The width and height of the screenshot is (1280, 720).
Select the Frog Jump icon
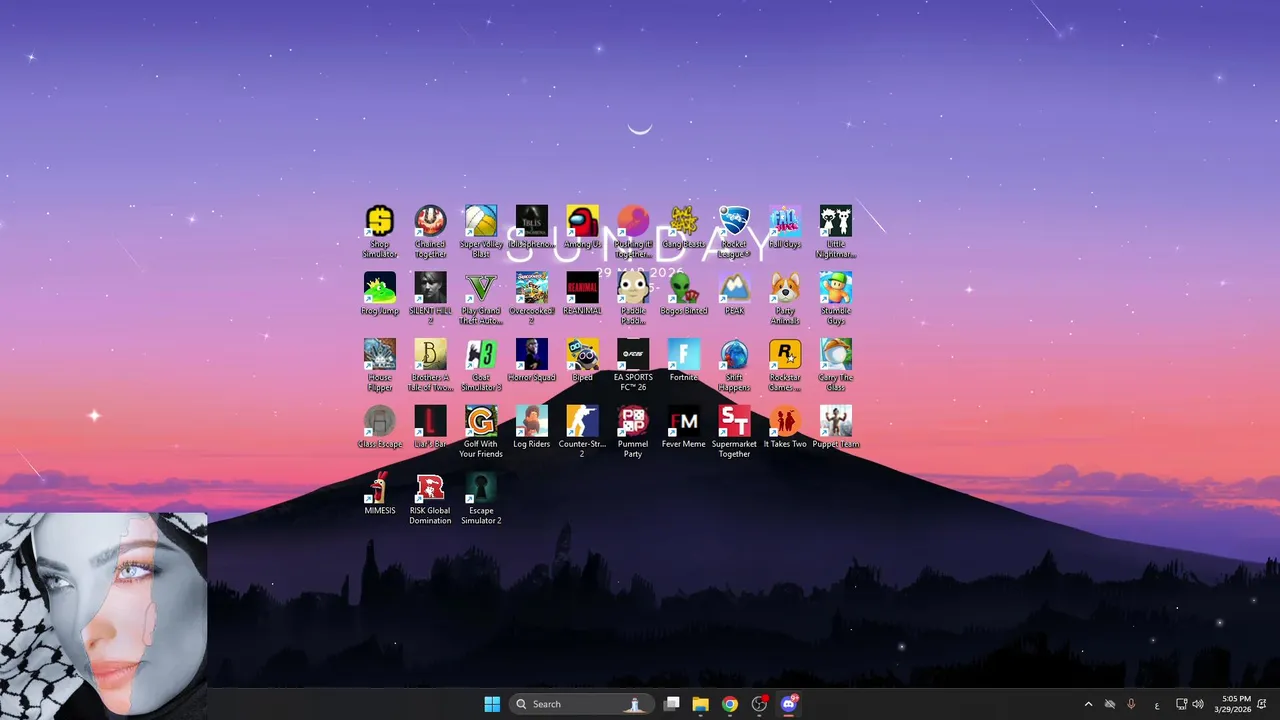[380, 294]
